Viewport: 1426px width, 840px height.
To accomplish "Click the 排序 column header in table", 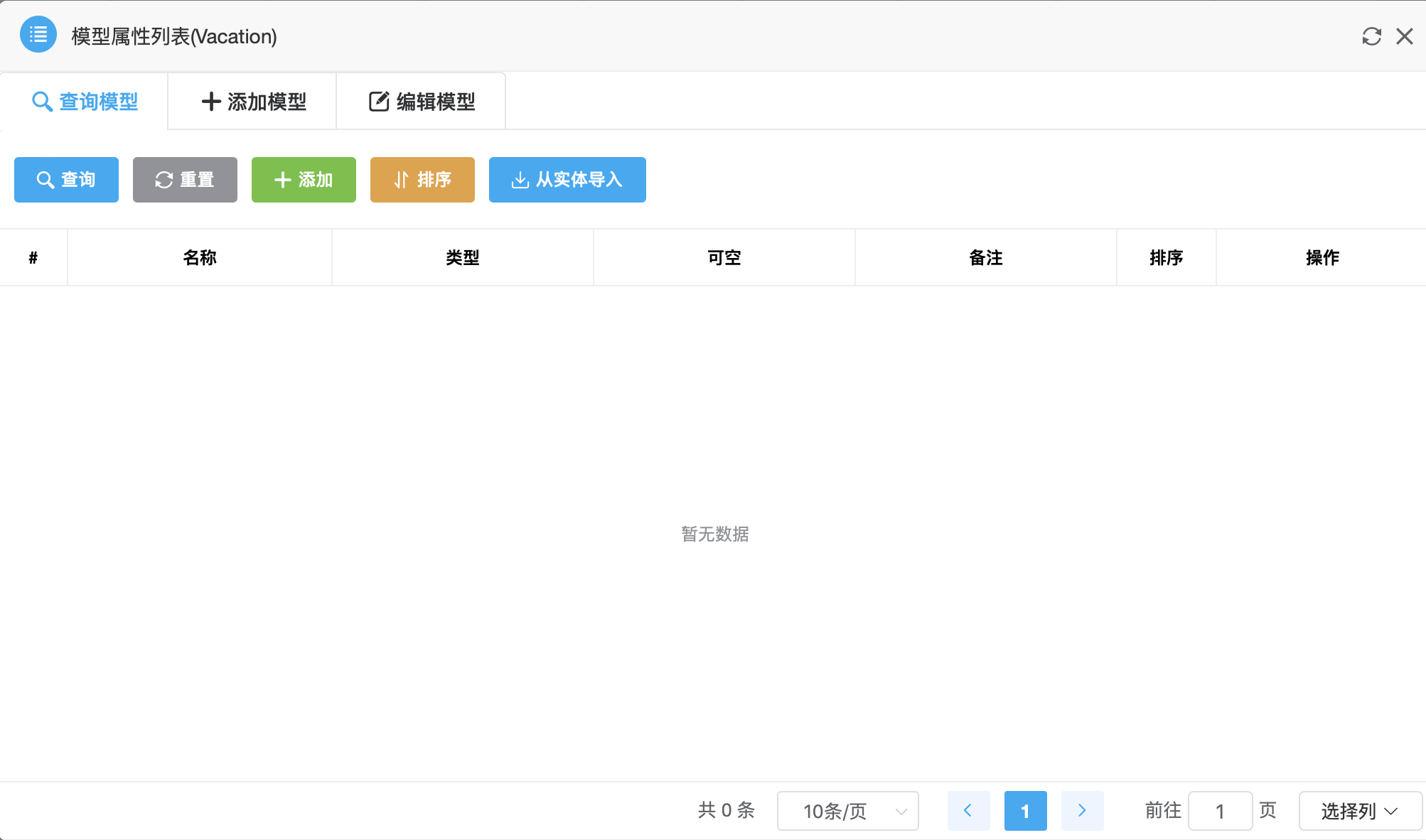I will pos(1167,258).
